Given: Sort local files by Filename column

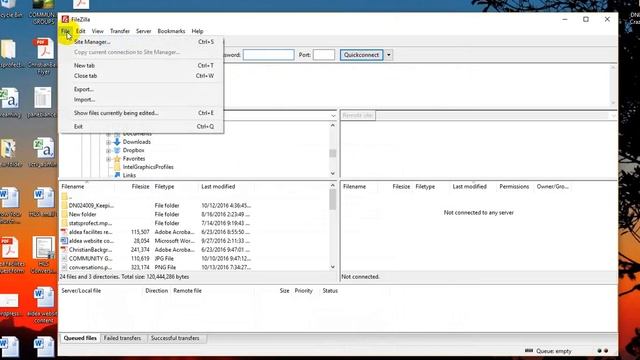Looking at the screenshot, I should click(73, 187).
